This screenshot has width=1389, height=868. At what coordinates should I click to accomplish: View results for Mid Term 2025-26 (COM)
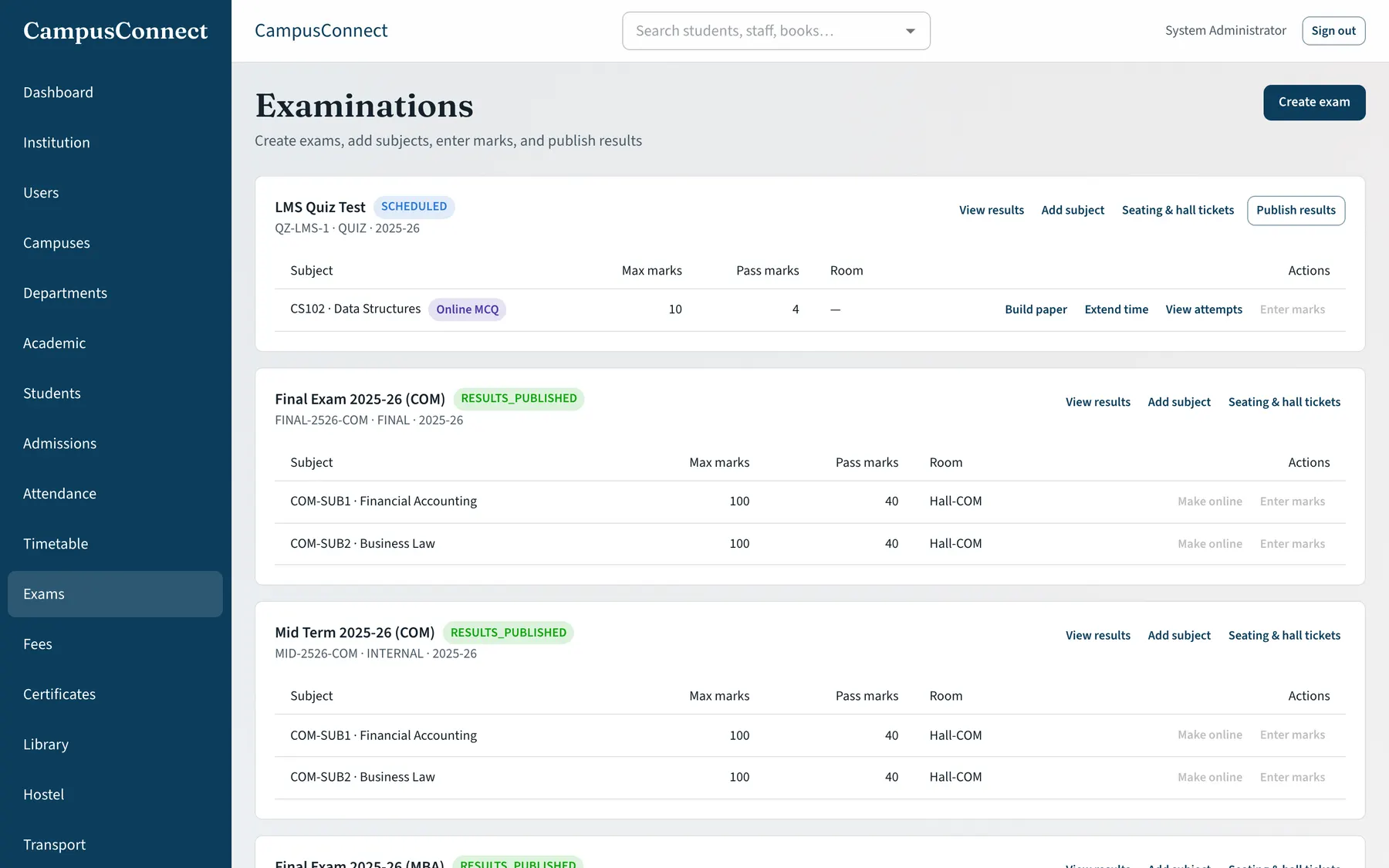click(1098, 636)
